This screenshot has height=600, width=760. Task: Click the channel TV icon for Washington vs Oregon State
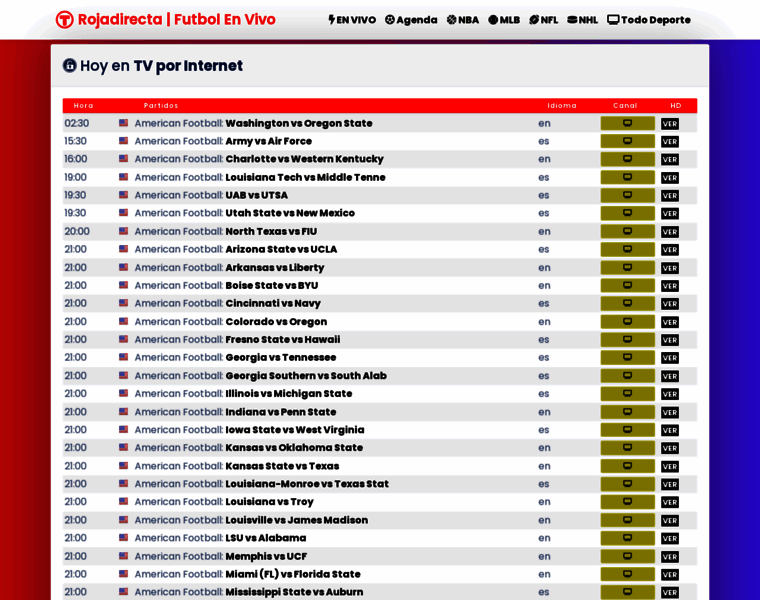[x=627, y=123]
